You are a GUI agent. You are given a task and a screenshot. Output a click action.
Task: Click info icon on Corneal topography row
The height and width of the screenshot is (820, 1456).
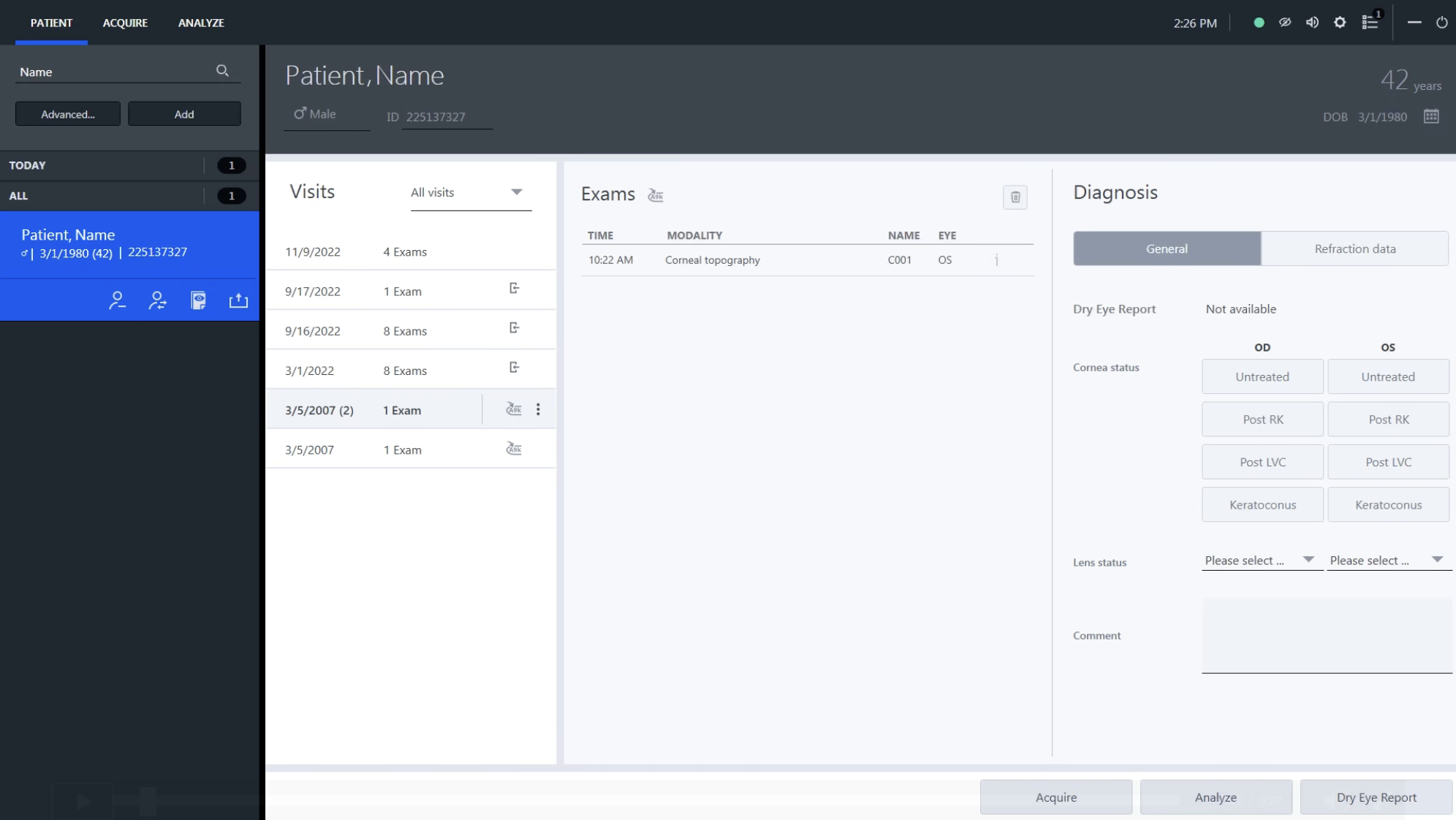coord(996,260)
